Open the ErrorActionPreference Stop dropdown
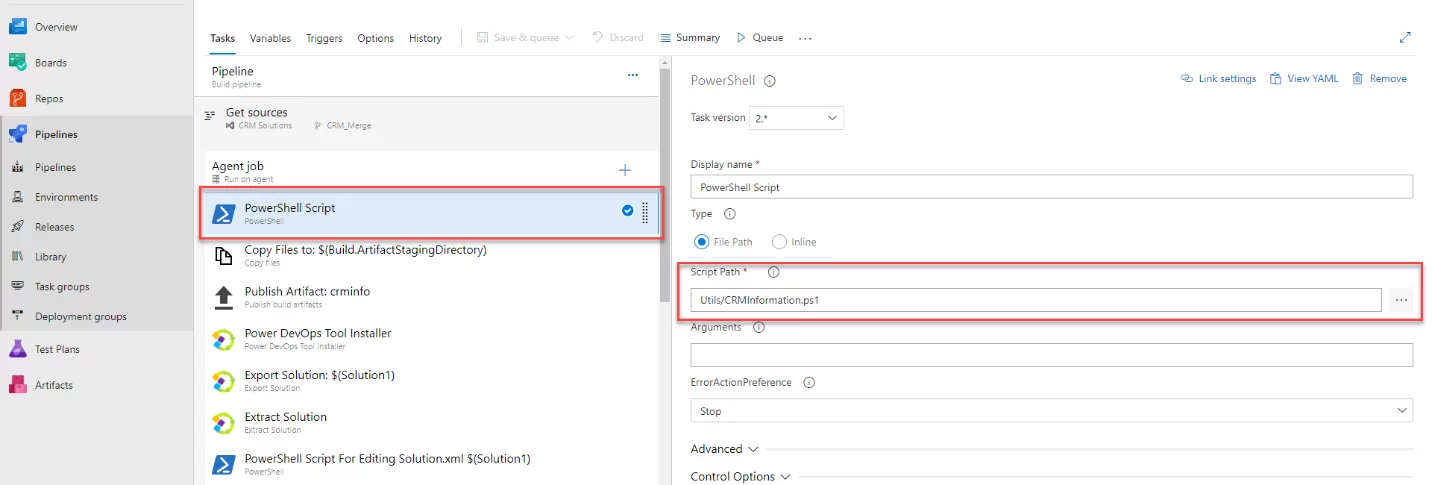 (1052, 411)
